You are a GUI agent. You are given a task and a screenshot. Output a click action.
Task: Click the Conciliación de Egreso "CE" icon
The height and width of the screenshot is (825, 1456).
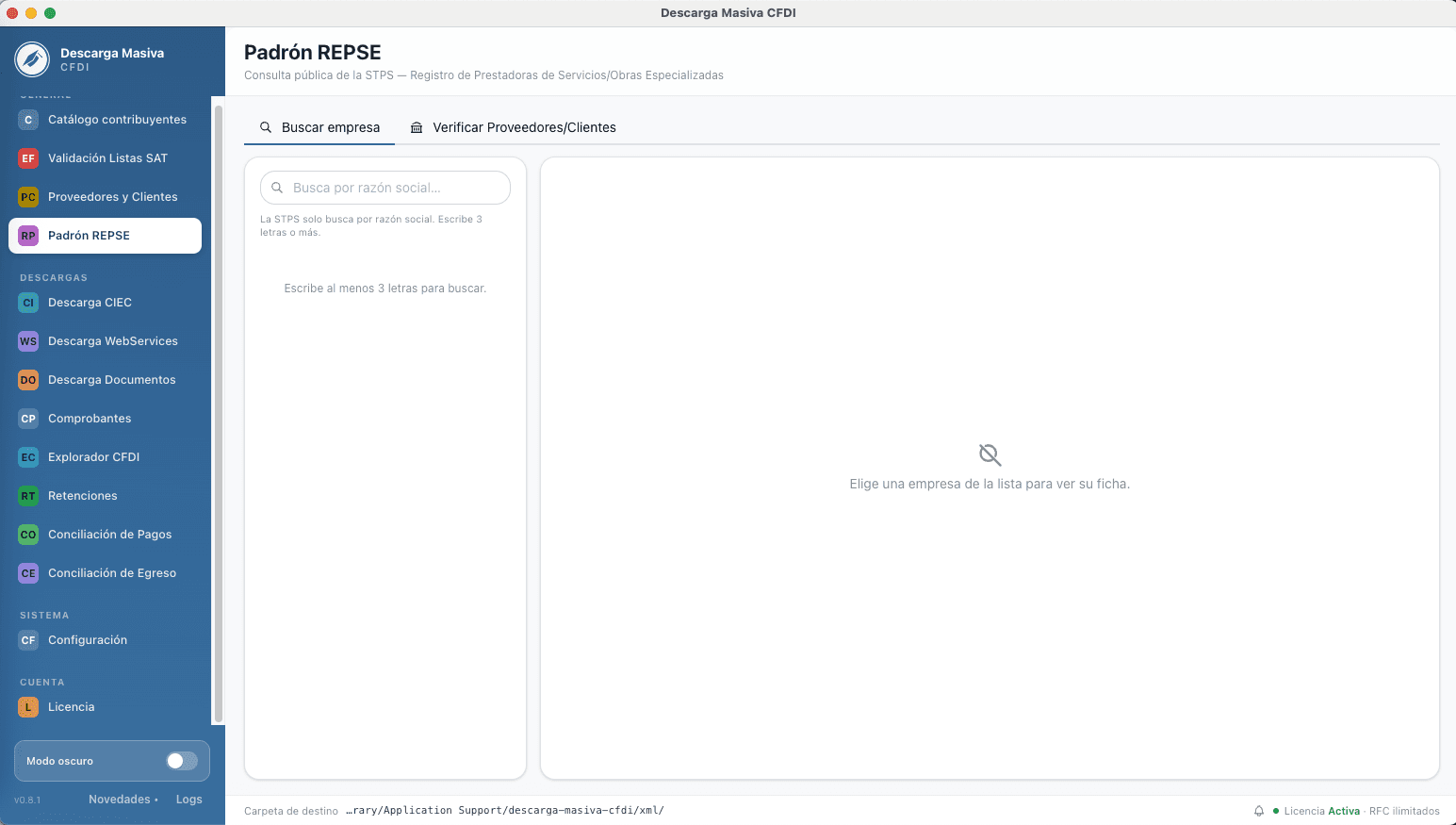(28, 573)
